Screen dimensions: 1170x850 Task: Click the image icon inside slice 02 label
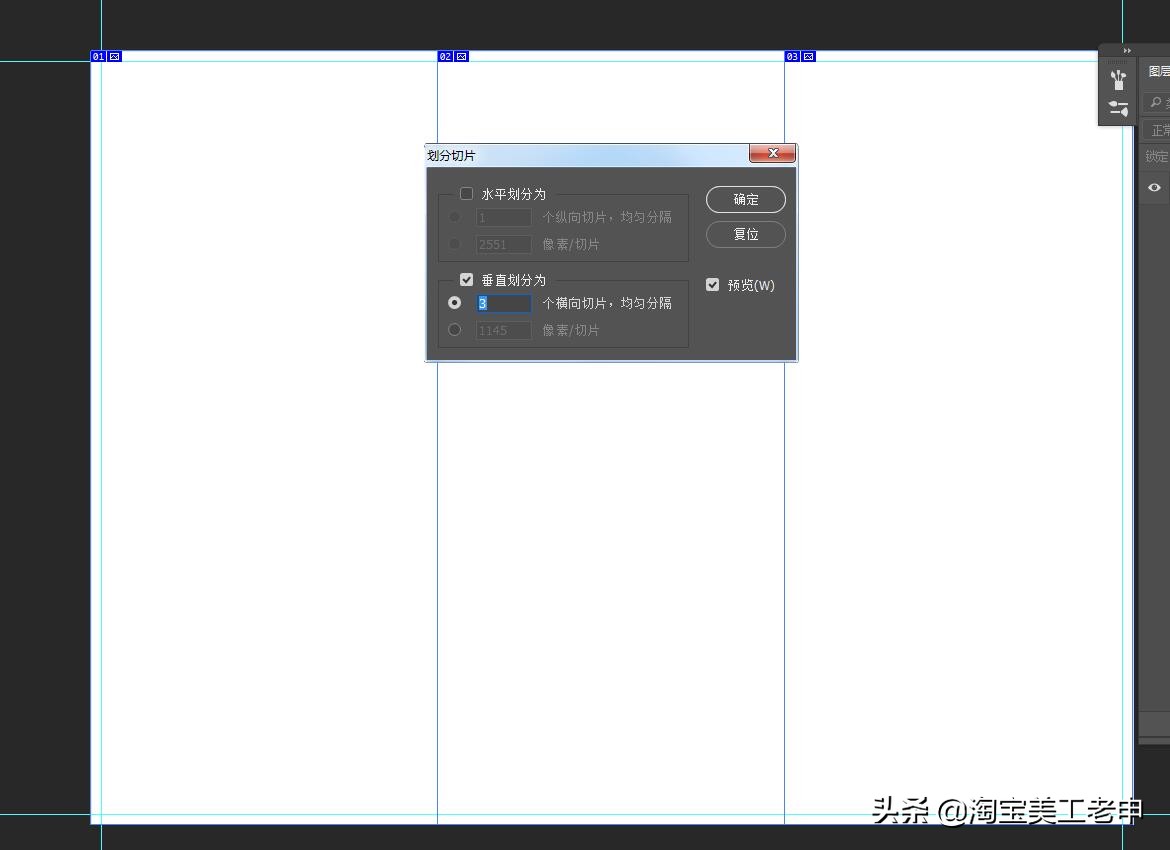coord(459,56)
